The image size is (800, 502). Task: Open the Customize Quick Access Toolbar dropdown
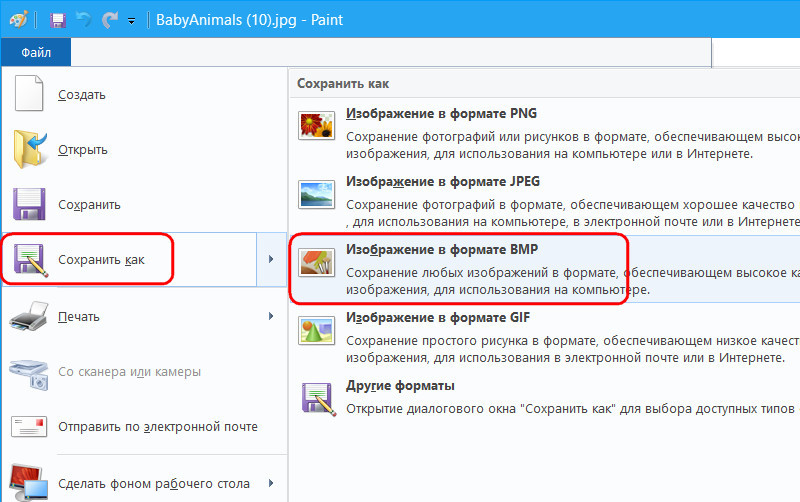[132, 20]
